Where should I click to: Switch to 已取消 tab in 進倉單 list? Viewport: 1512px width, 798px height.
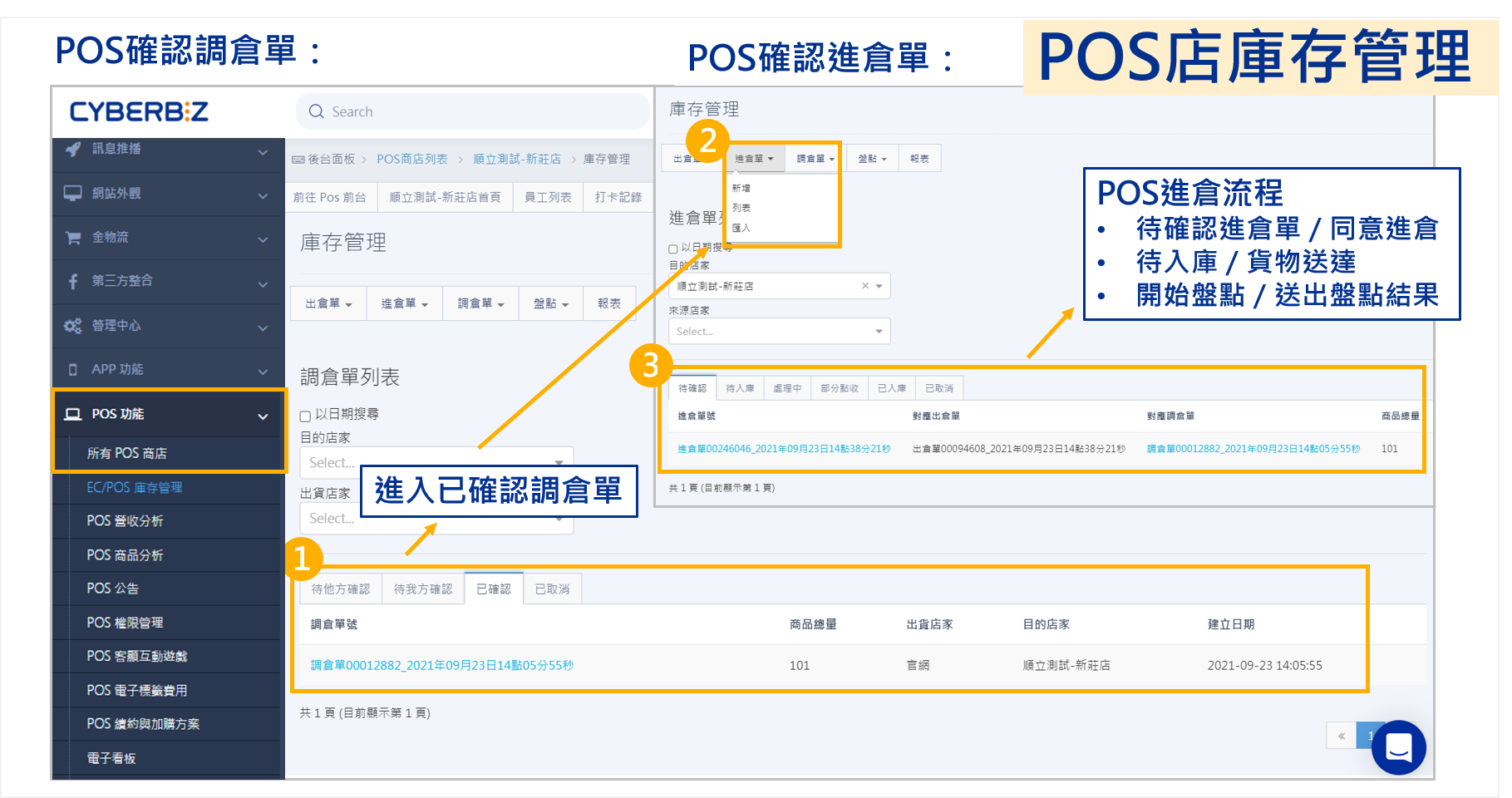[x=939, y=388]
